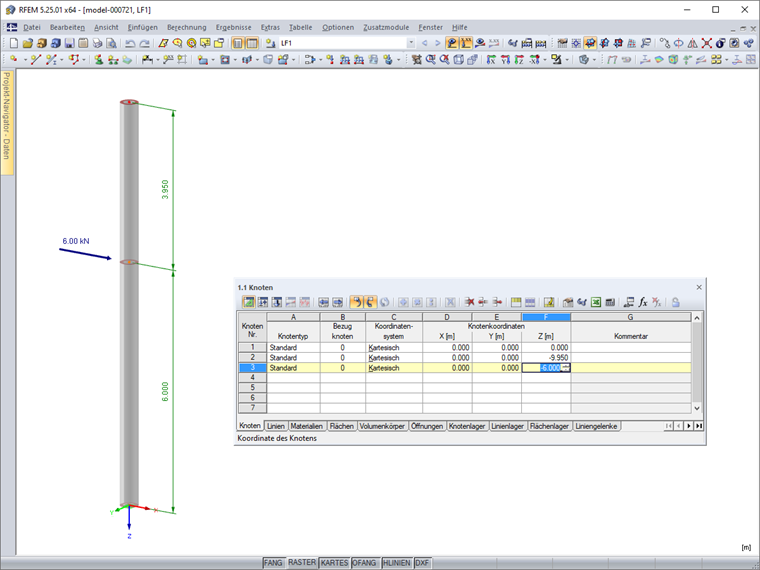Click the spinner arrows in the -6.000 cell
Viewport: 760px width, 570px height.
click(565, 368)
